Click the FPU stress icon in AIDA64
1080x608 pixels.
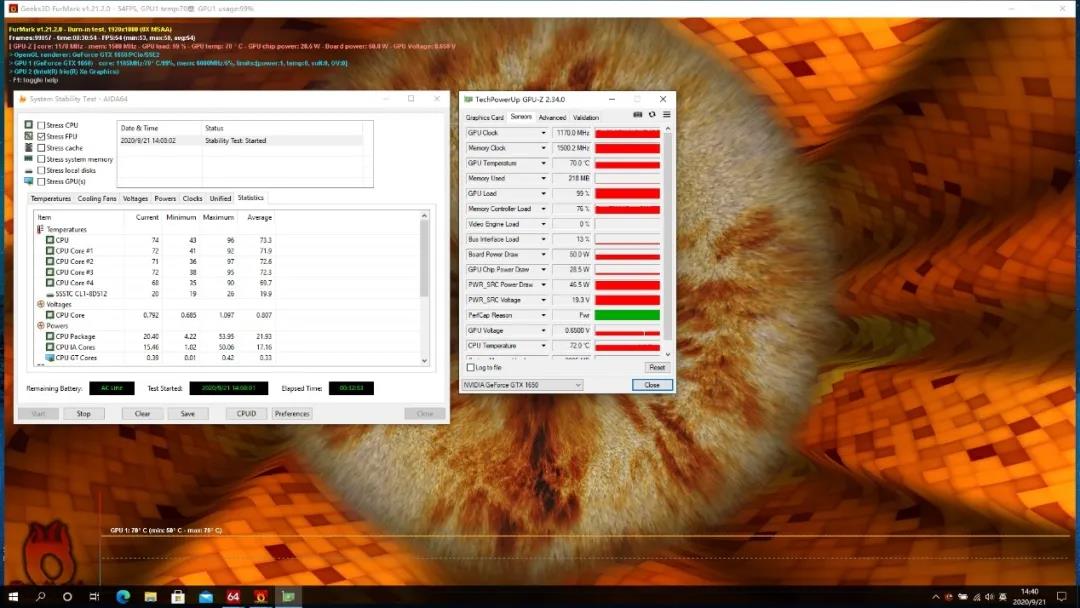click(28, 136)
